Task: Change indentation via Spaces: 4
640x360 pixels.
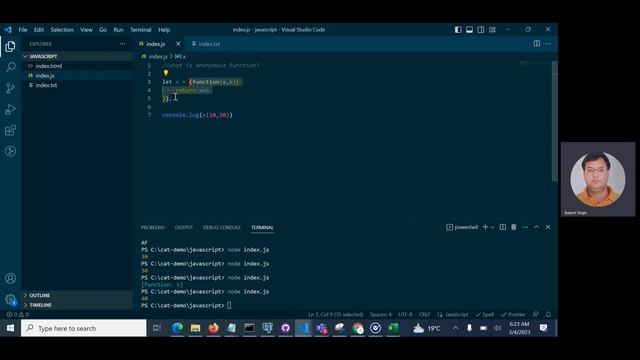Action: coord(380,314)
